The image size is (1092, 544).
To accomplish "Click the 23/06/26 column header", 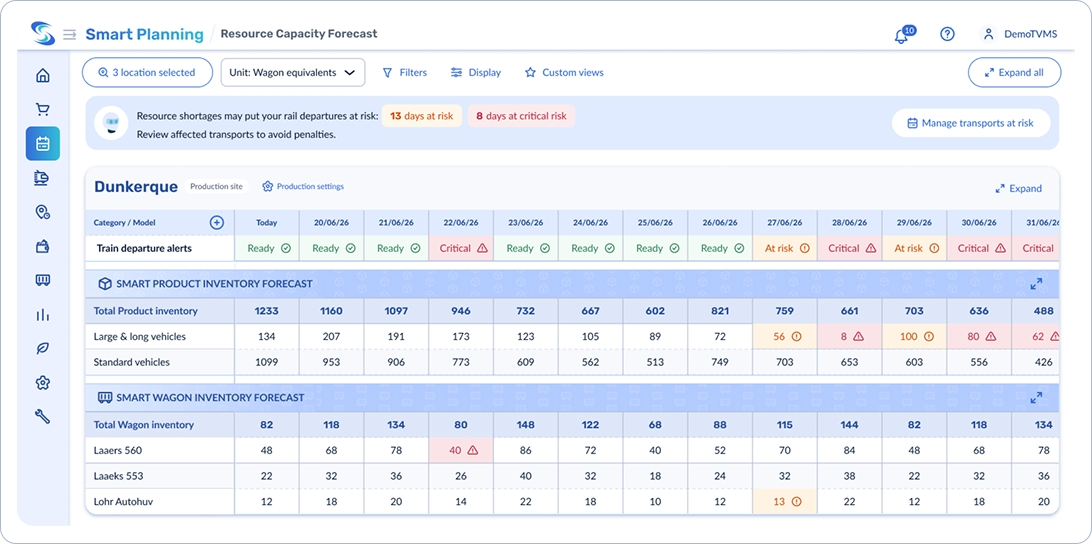I will (526, 223).
